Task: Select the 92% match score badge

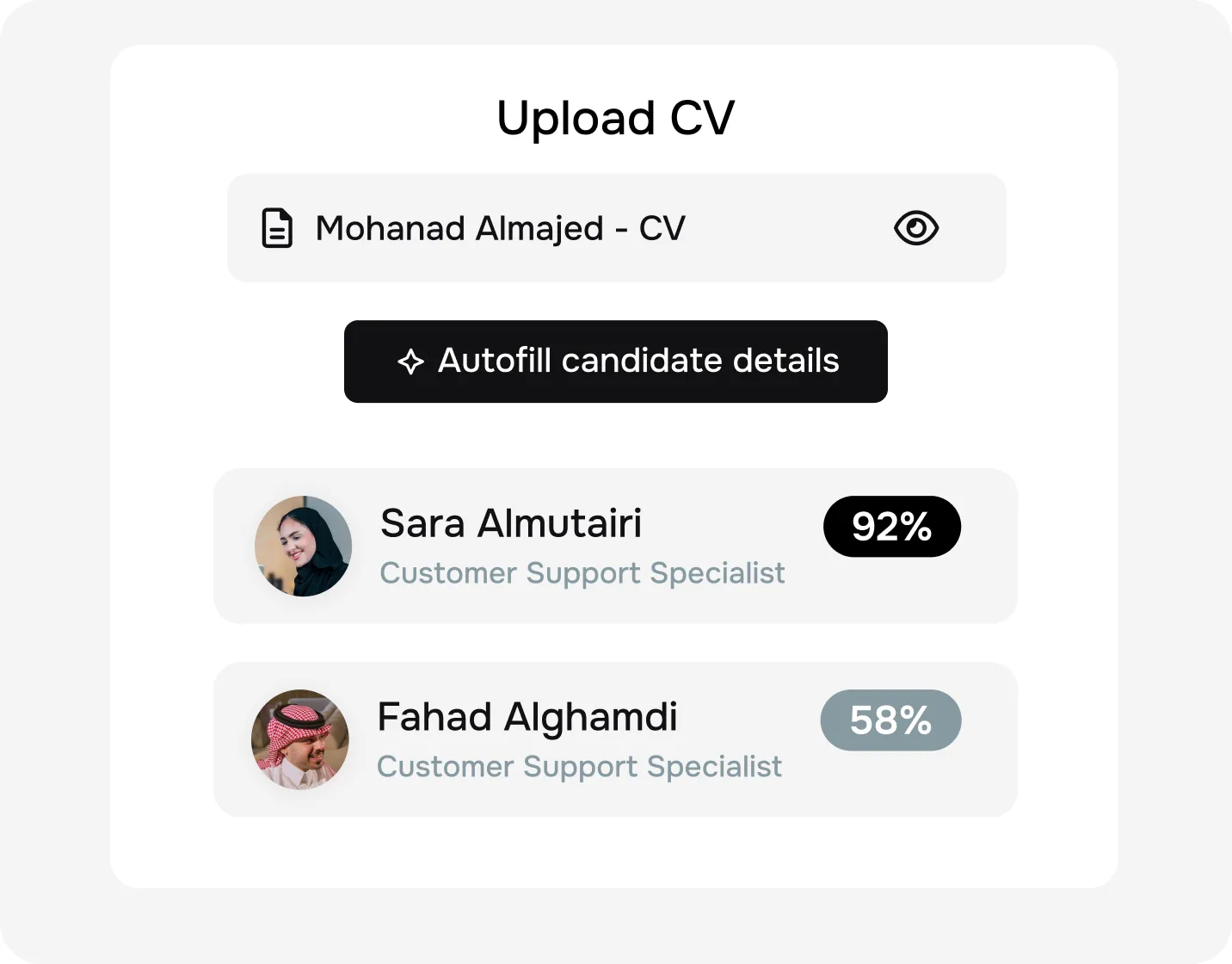Action: [891, 527]
